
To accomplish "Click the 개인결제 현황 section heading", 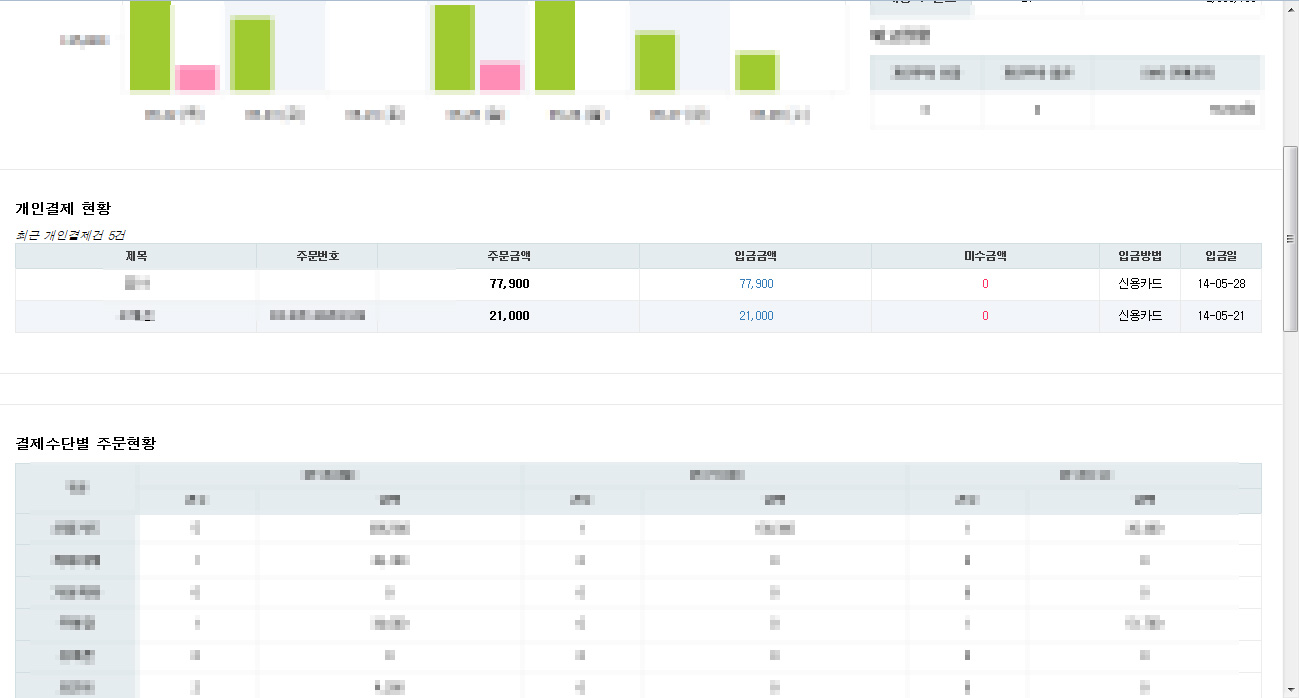I will pos(63,209).
